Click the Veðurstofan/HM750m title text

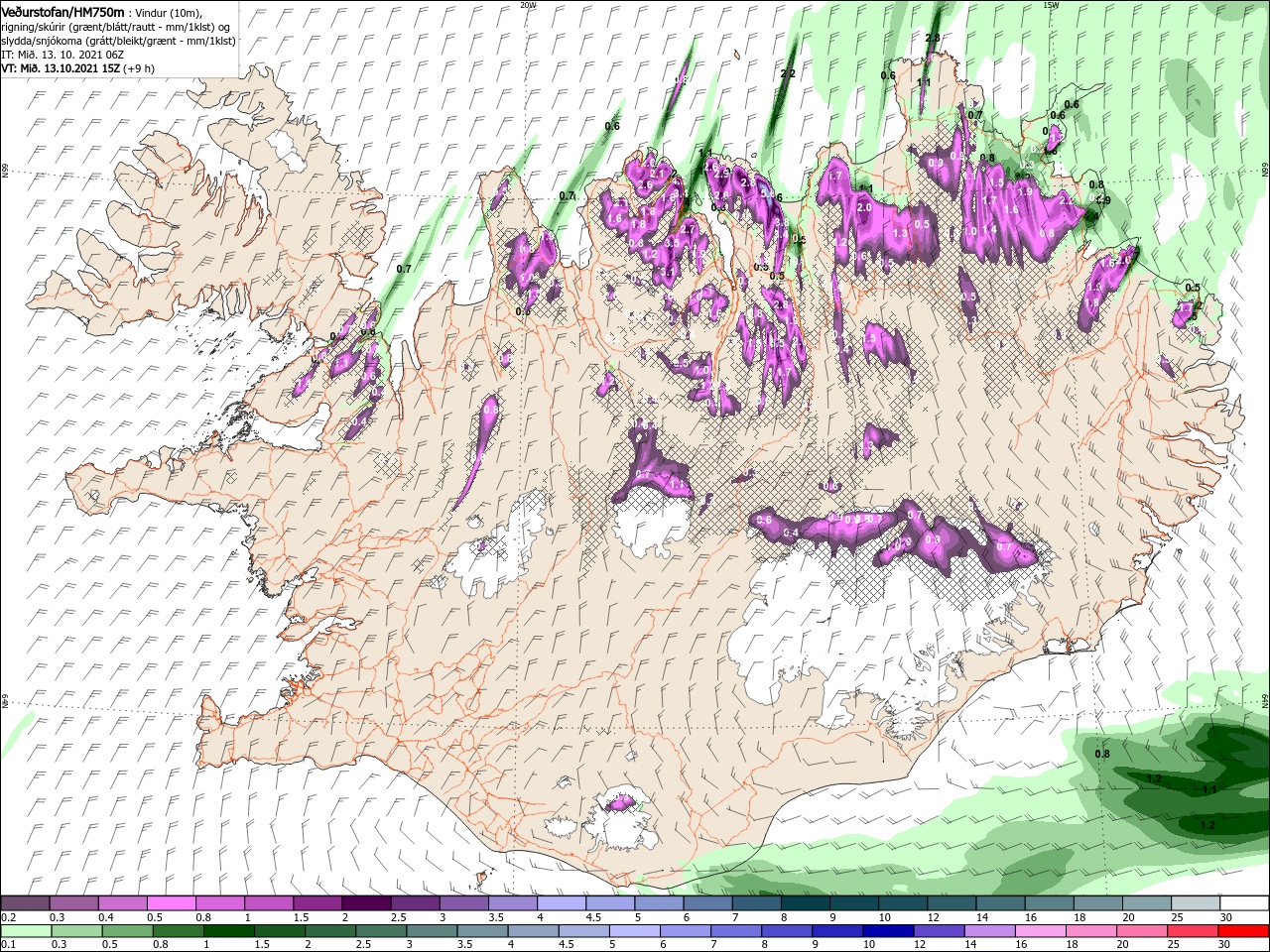point(62,11)
